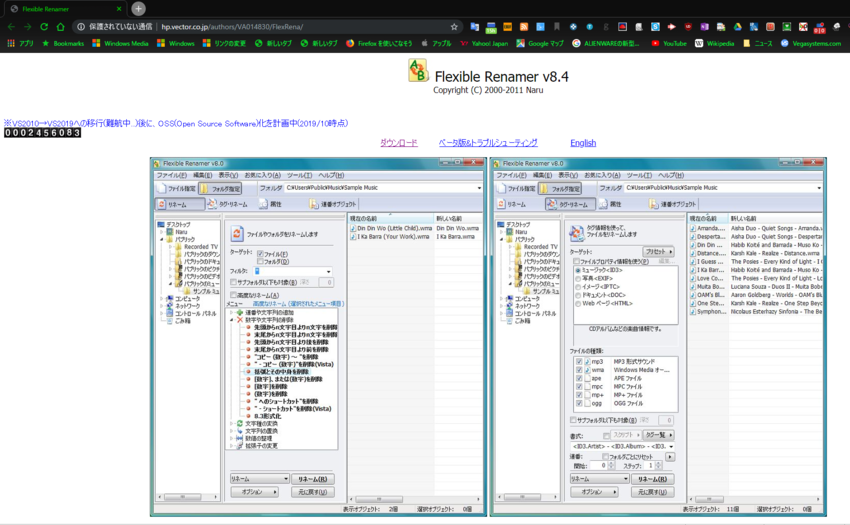Click the browser back arrow
The image size is (850, 525).
11,27
